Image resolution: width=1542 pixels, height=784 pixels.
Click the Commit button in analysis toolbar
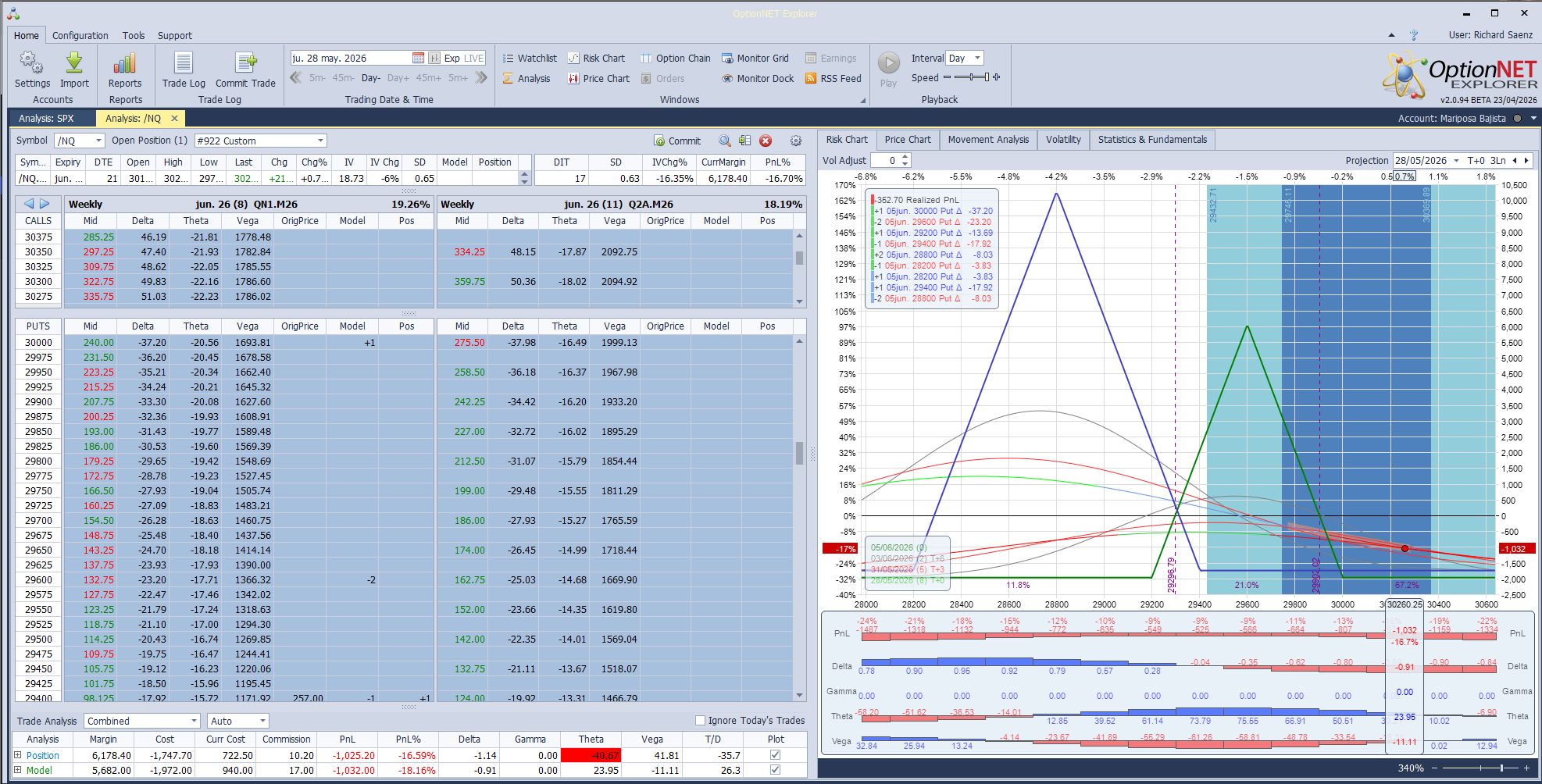[677, 141]
